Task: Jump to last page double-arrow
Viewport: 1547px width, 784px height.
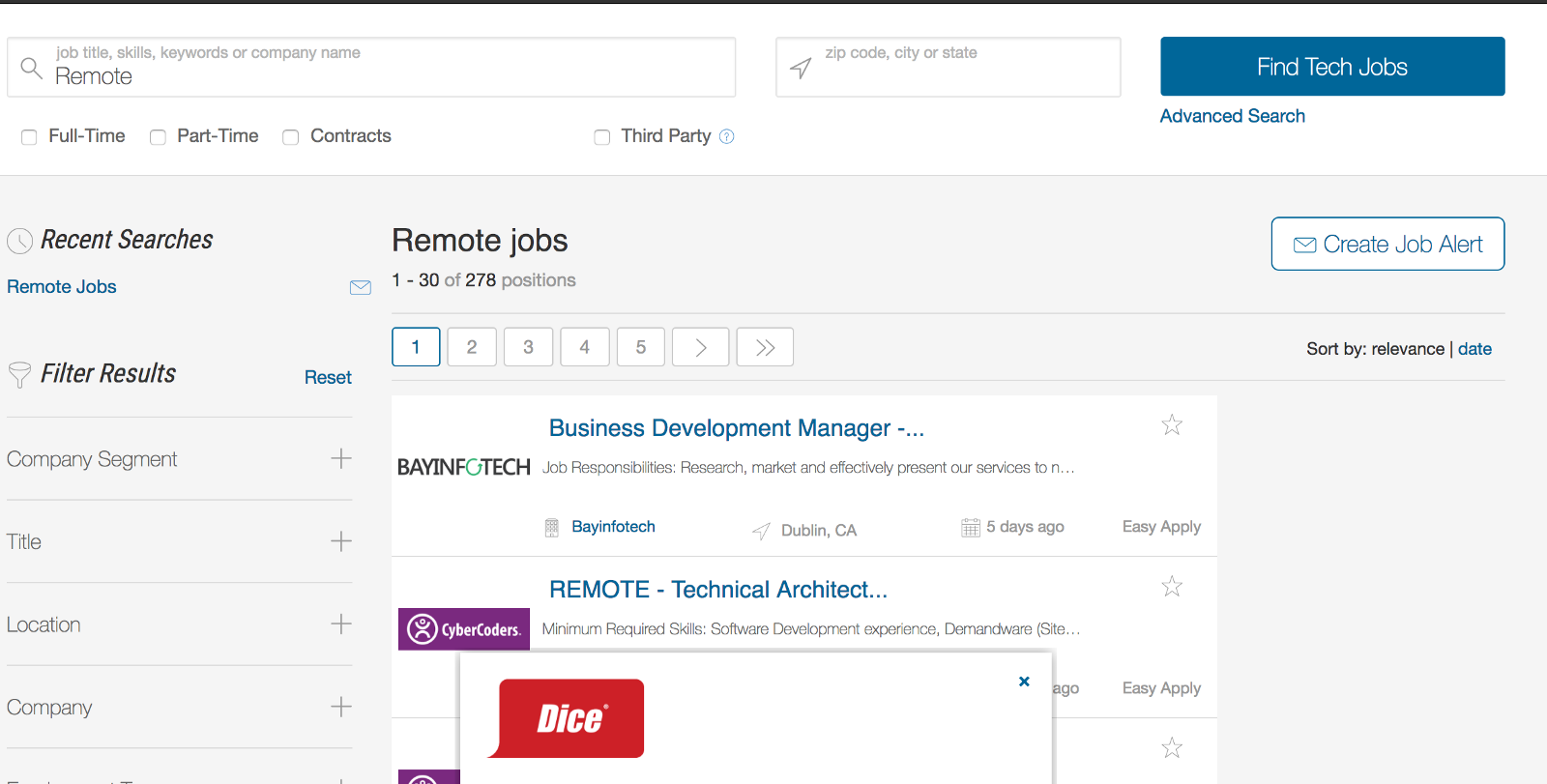Action: (765, 347)
